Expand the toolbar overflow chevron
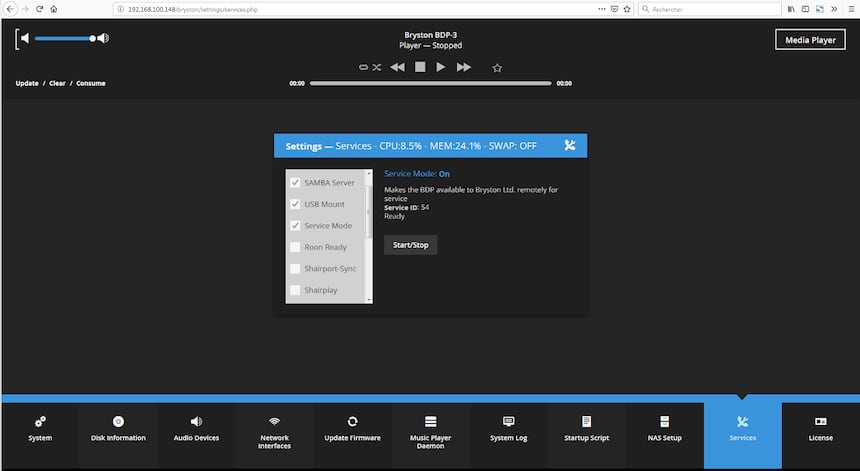Viewport: 860px width, 471px height. coord(834,9)
